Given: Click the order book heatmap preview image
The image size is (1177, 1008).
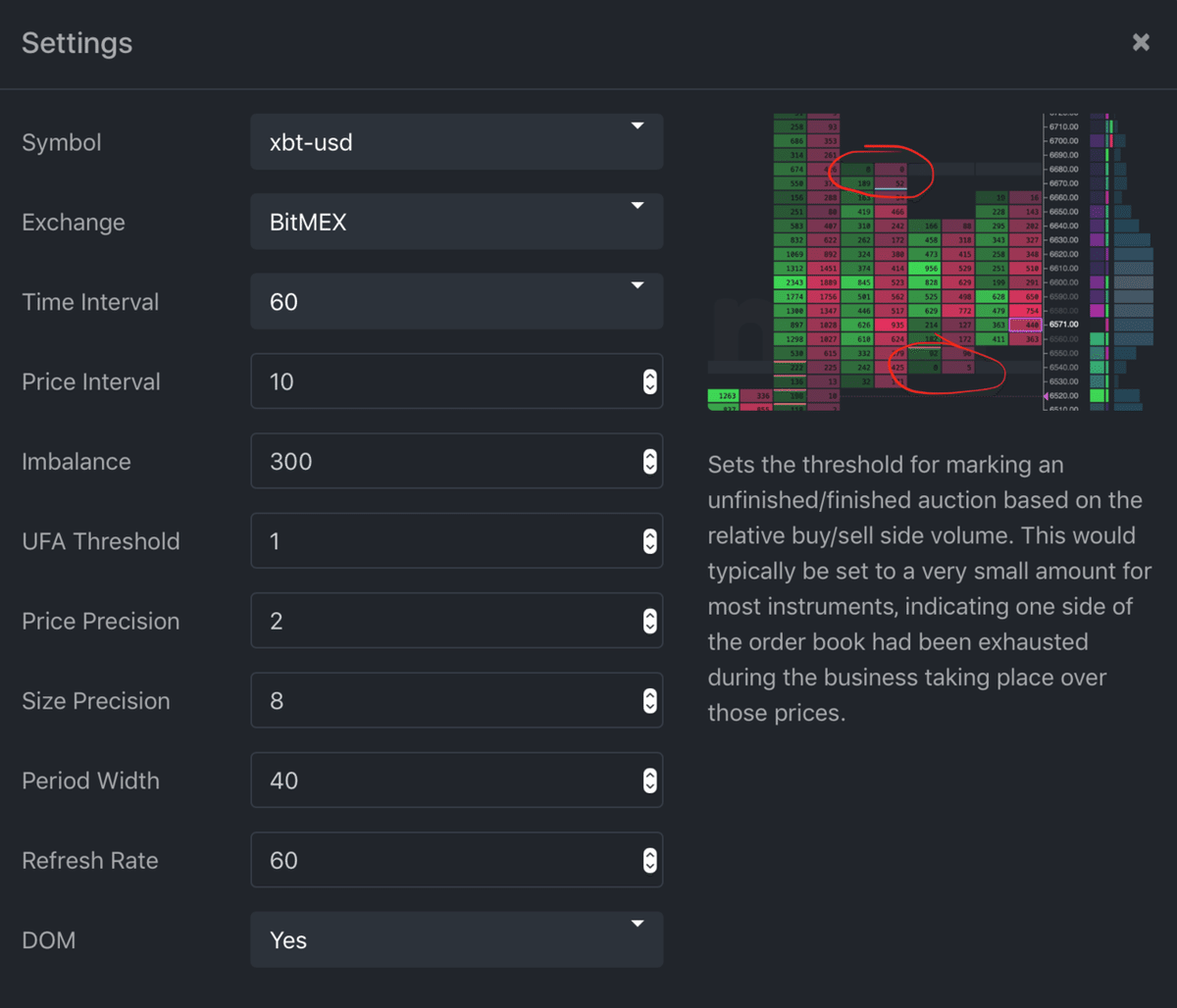Looking at the screenshot, I should pyautogui.click(x=927, y=260).
